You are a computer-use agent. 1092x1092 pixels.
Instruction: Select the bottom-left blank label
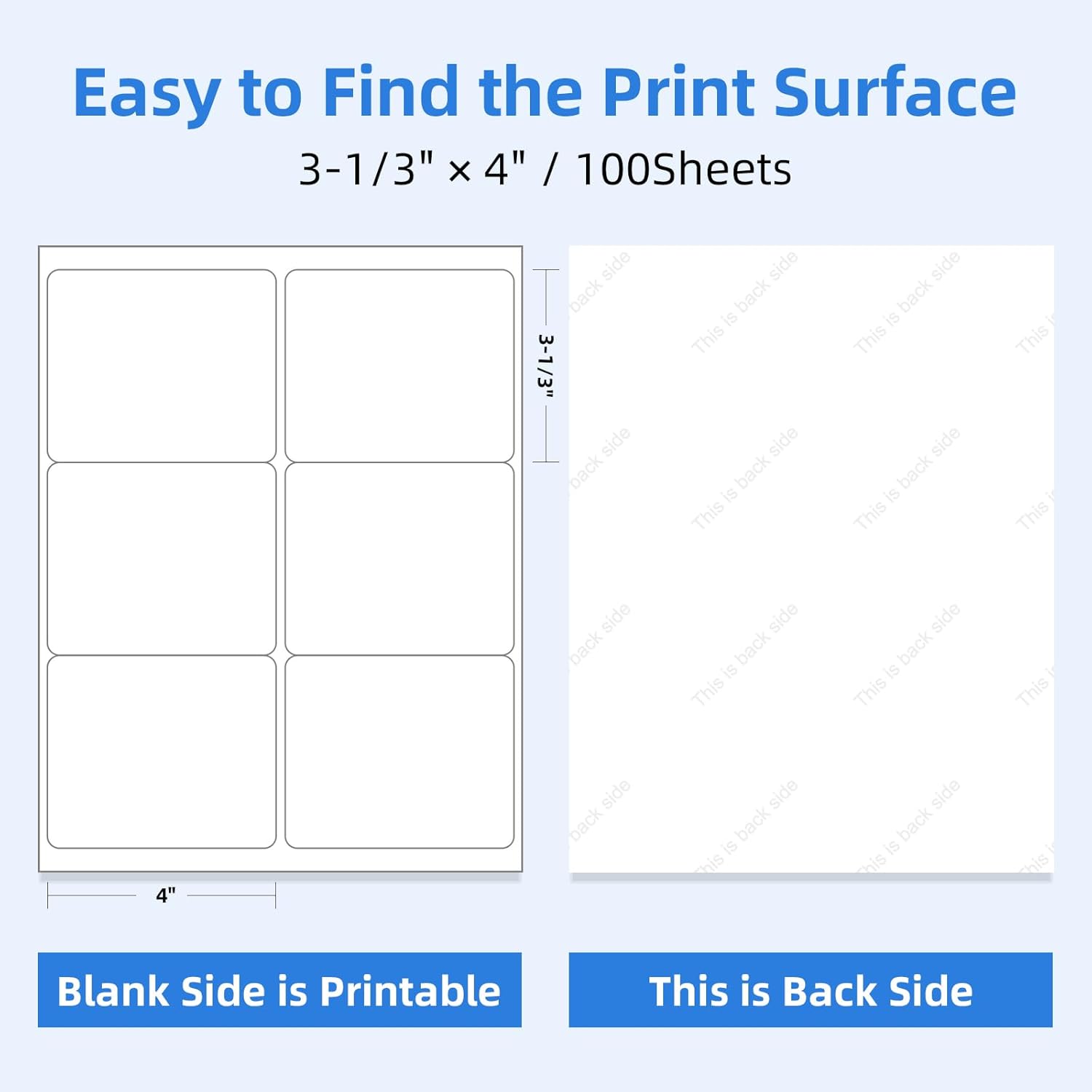[162, 752]
